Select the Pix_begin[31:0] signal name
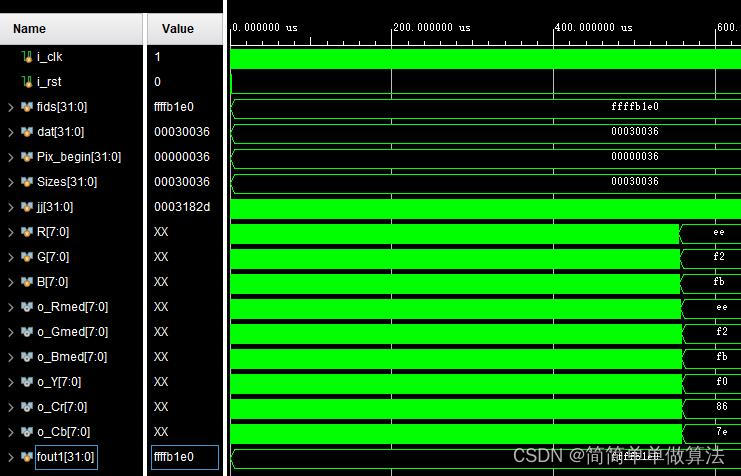741x476 pixels. (79, 157)
